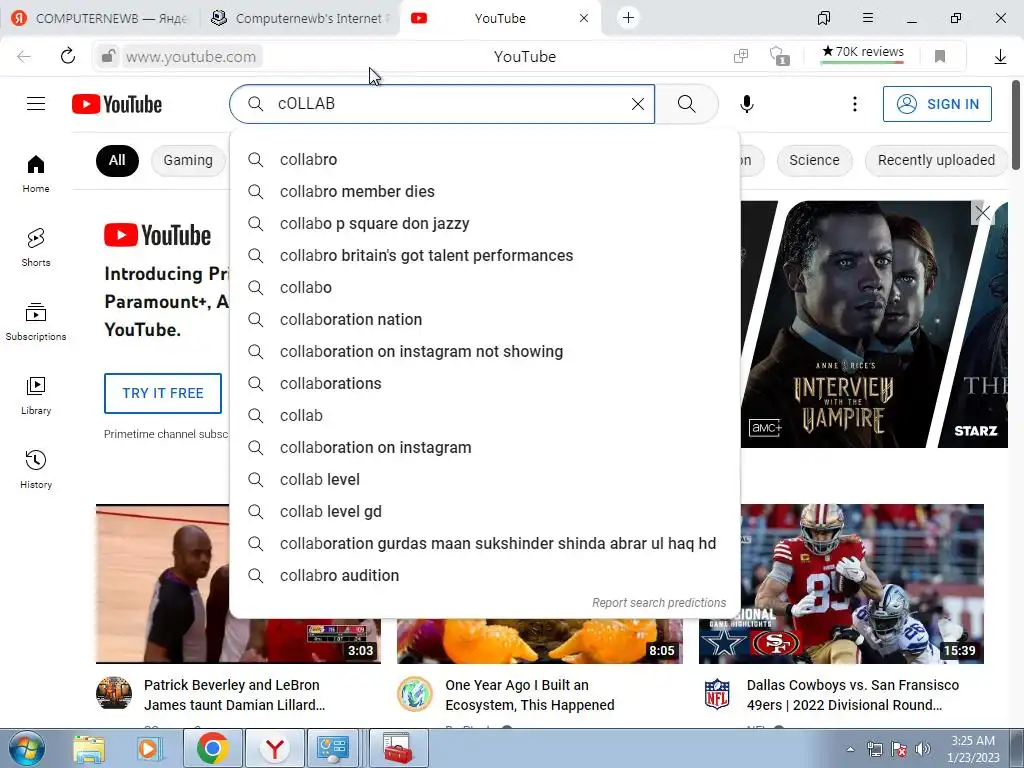
Task: Choose suggestion 'collabro member dies'
Action: pyautogui.click(x=485, y=191)
